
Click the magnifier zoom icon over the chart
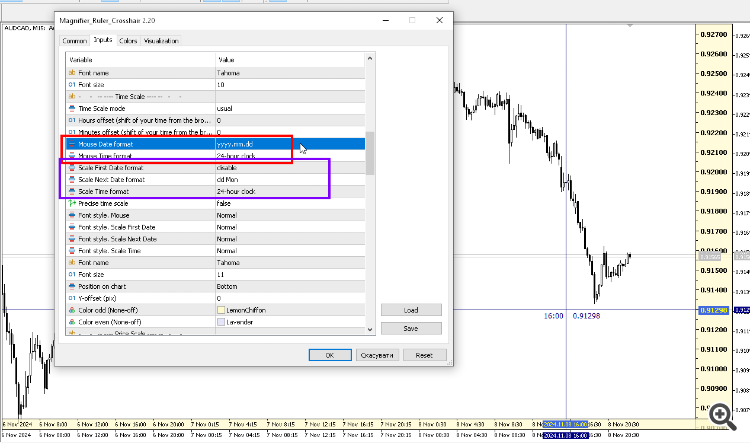tap(723, 416)
